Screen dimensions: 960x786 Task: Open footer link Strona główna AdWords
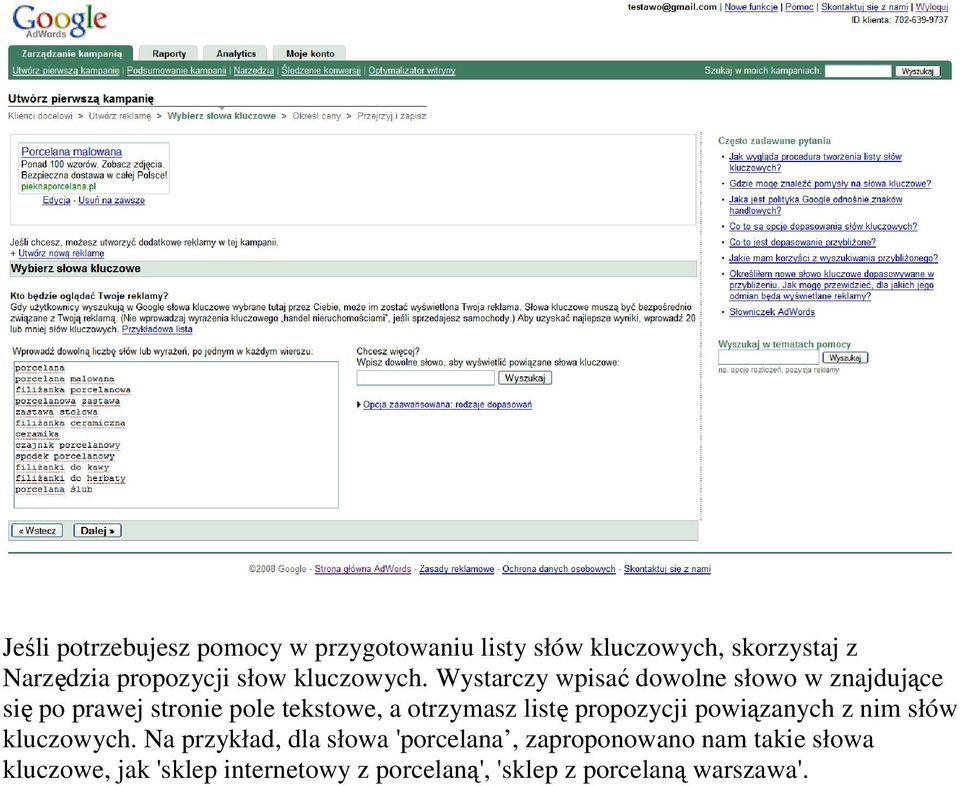362,569
